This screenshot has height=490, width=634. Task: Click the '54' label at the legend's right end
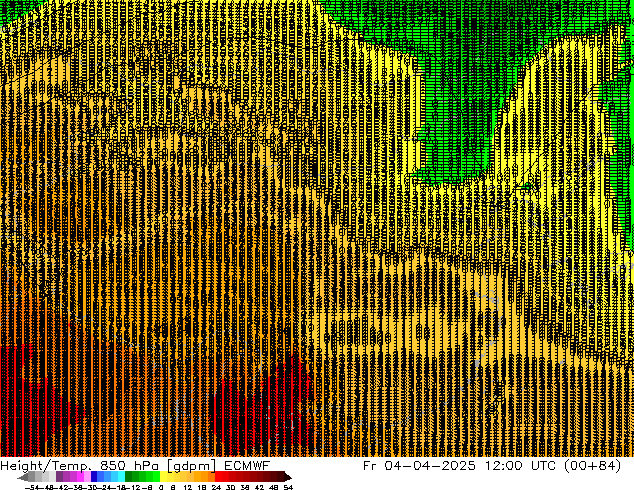pos(288,487)
